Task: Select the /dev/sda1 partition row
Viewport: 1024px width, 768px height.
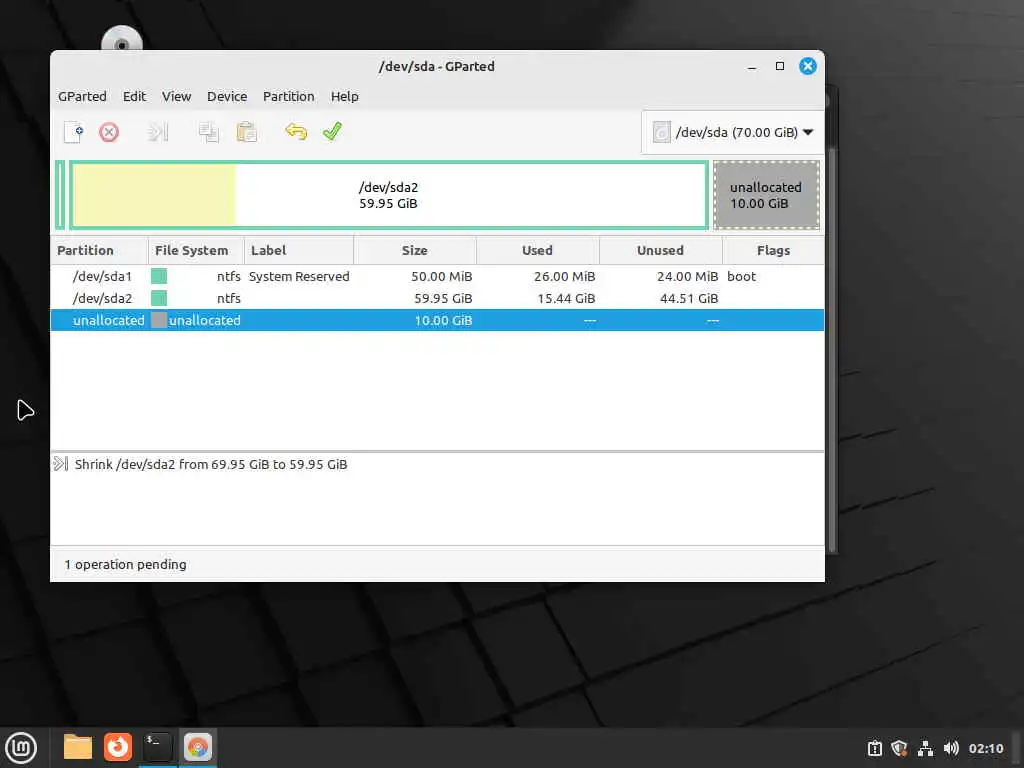Action: pyautogui.click(x=437, y=276)
